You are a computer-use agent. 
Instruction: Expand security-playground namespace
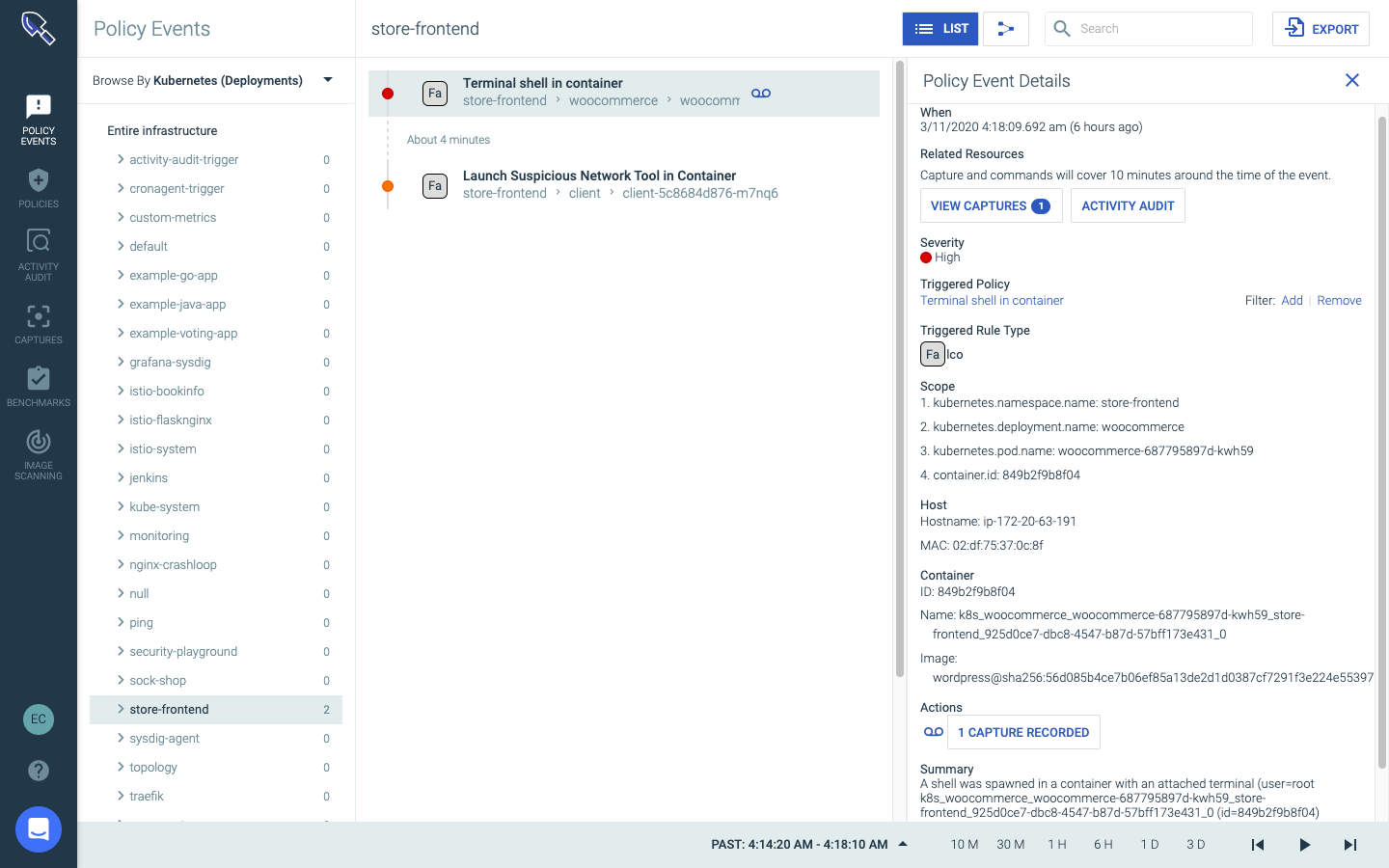pos(121,651)
